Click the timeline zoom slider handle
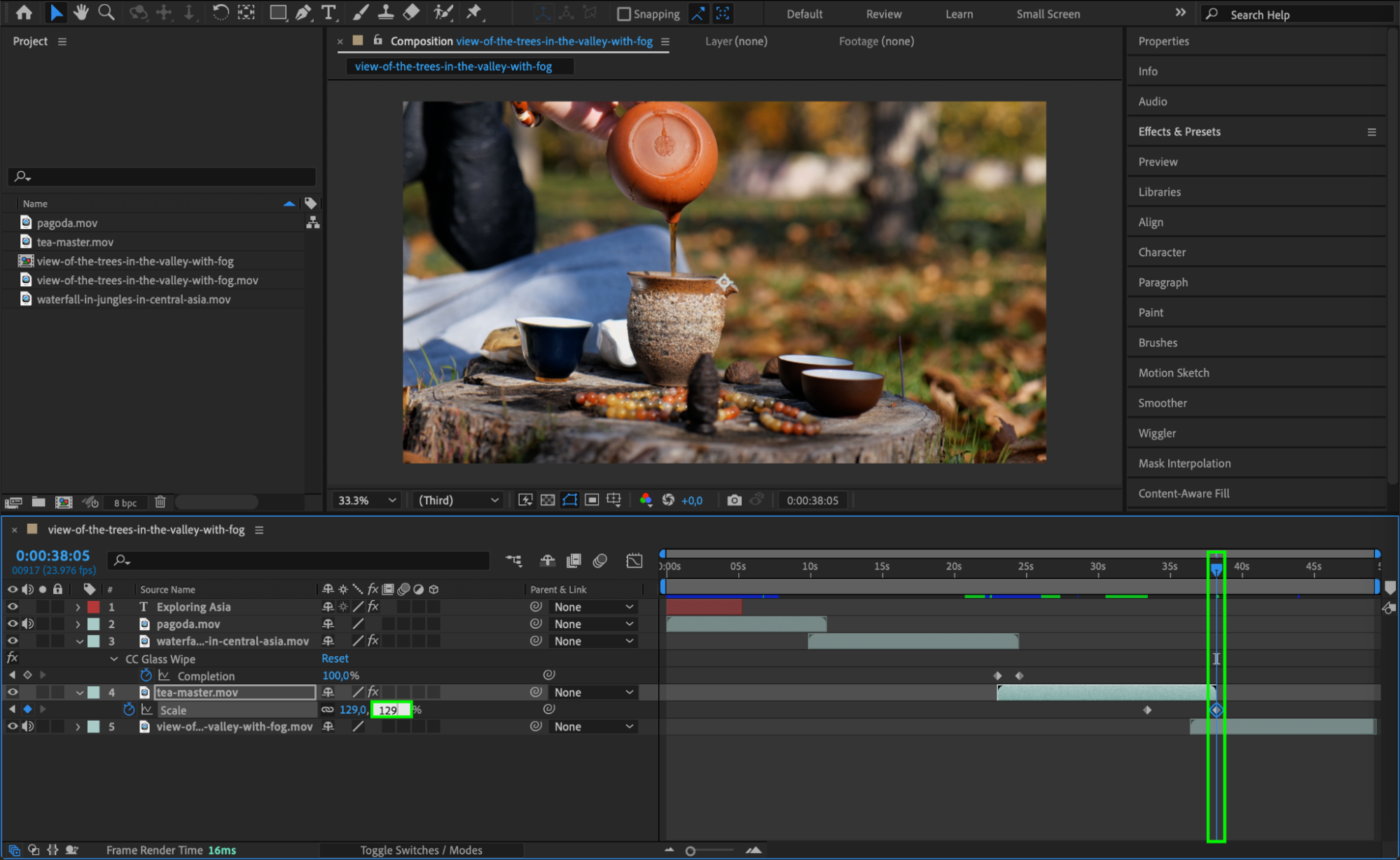The height and width of the screenshot is (860, 1400). pos(691,851)
